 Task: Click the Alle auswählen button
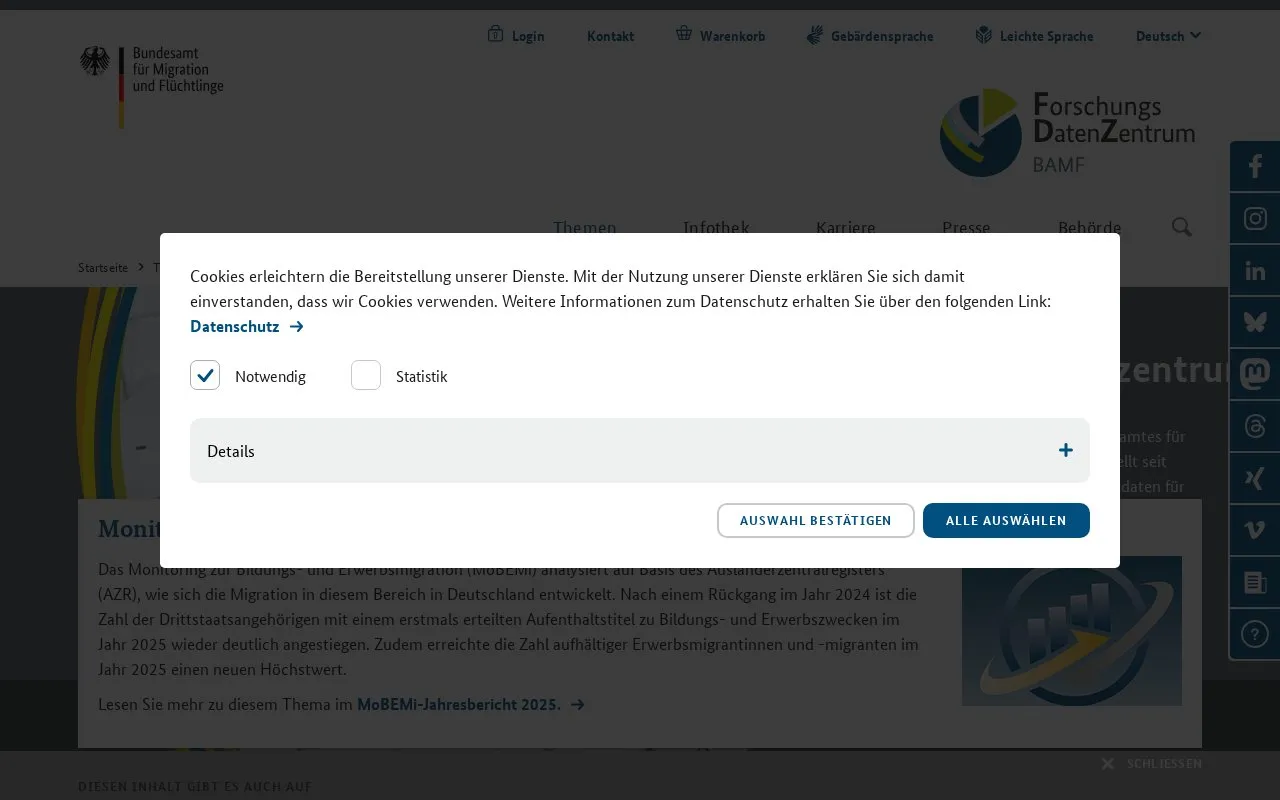(x=1006, y=520)
